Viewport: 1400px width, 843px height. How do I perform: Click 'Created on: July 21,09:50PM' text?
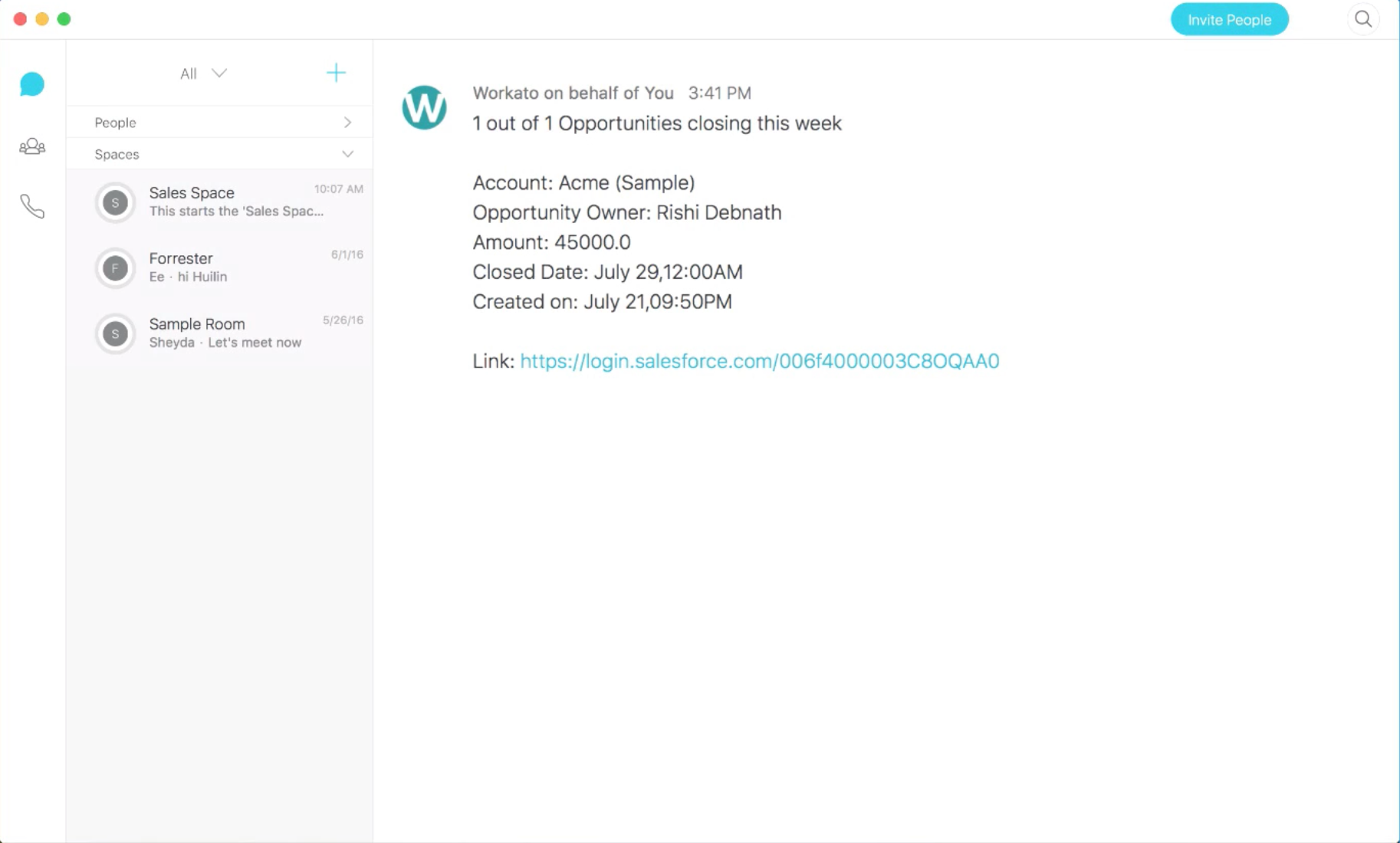[602, 302]
